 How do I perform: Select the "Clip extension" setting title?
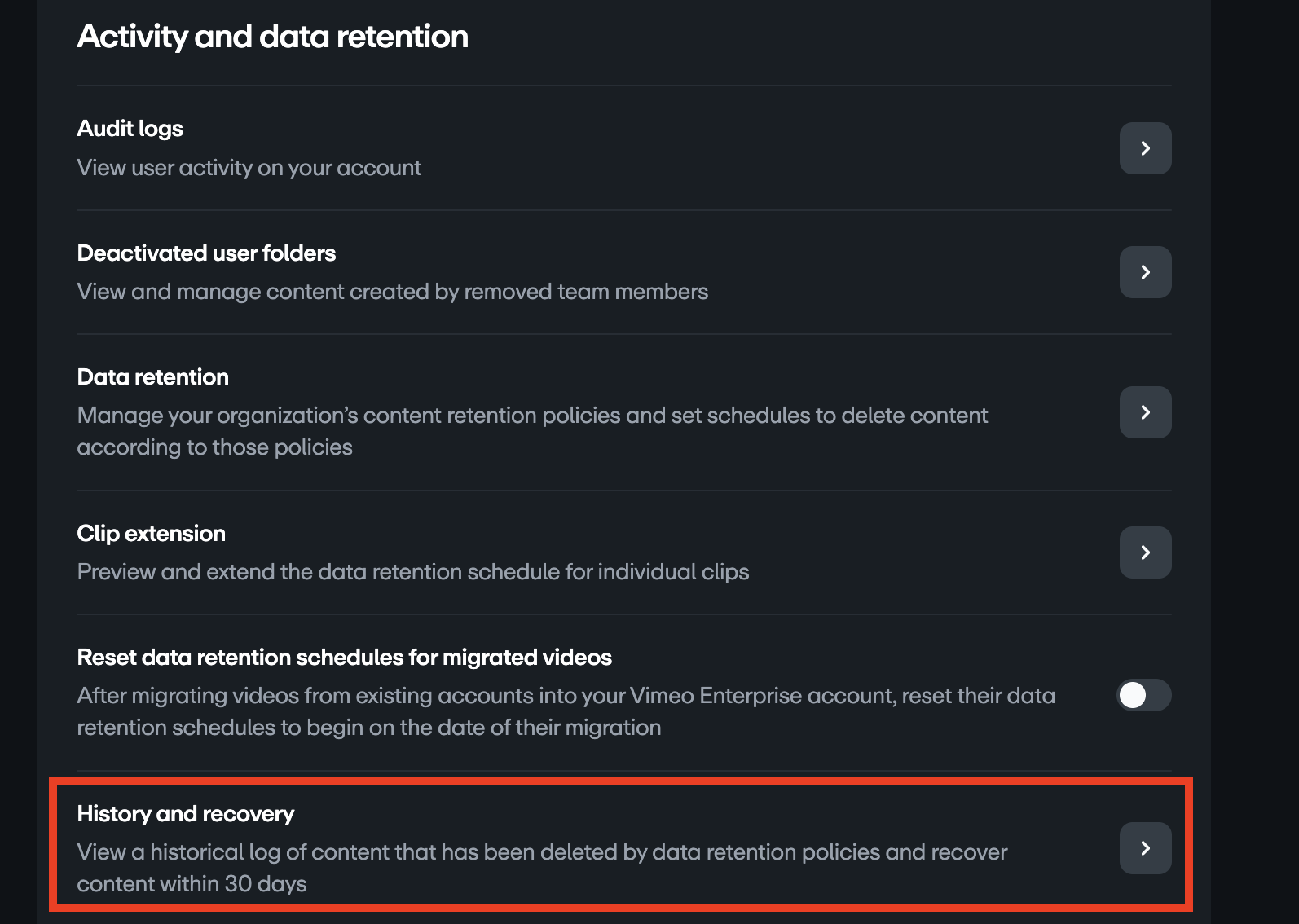[151, 534]
